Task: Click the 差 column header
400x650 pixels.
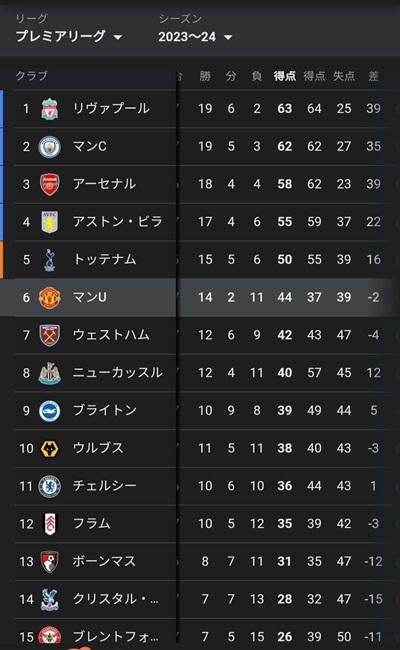Action: 373,76
